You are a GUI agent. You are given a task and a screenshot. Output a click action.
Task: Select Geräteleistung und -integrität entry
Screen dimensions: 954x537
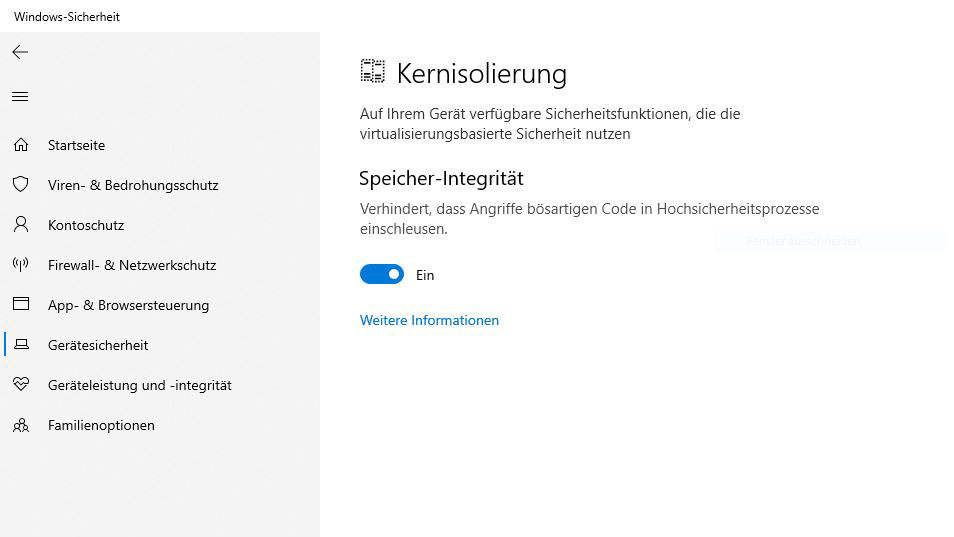pyautogui.click(x=139, y=385)
